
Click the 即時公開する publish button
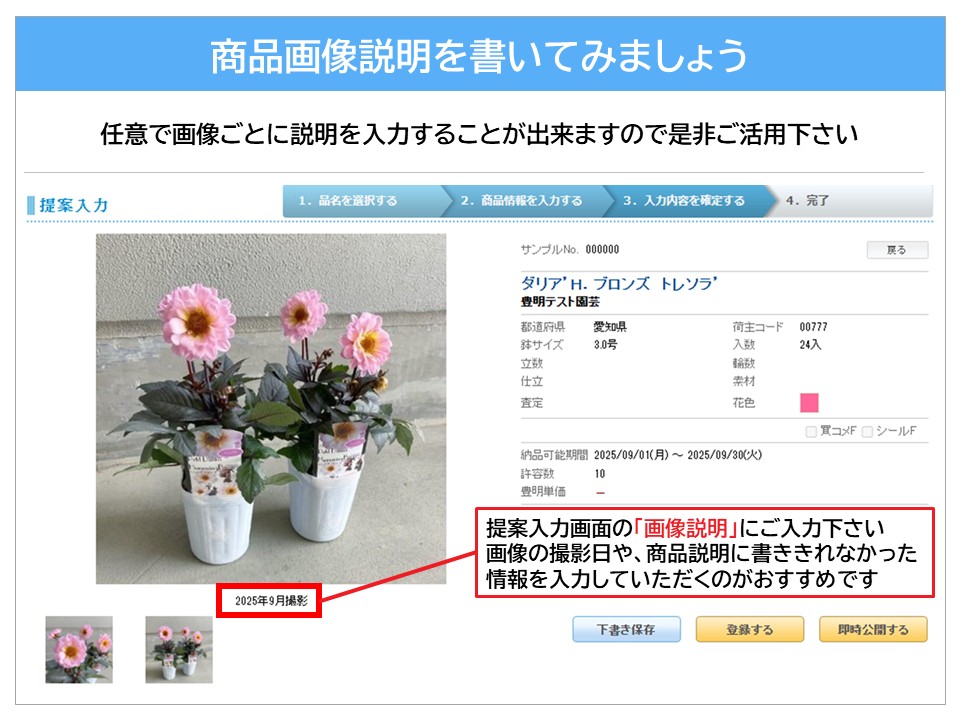873,629
